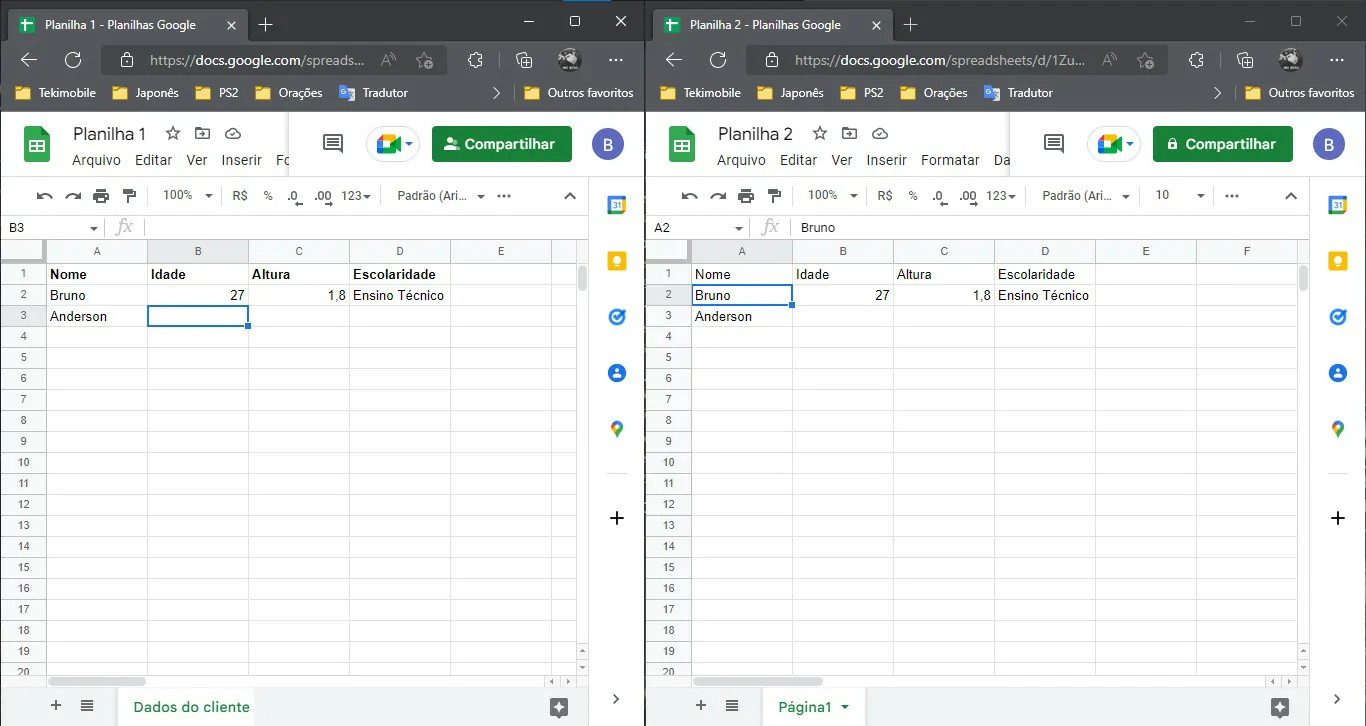Hide menus with collapse arrow in Planilha 2

click(x=1291, y=196)
